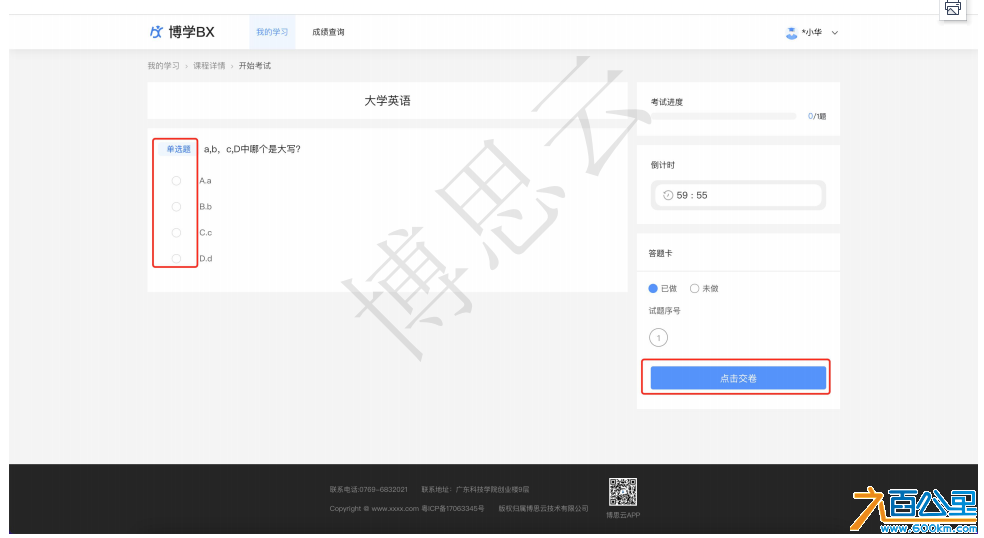
Task: Click question text a,b, c,D中哪个是大写?
Action: click(252, 149)
